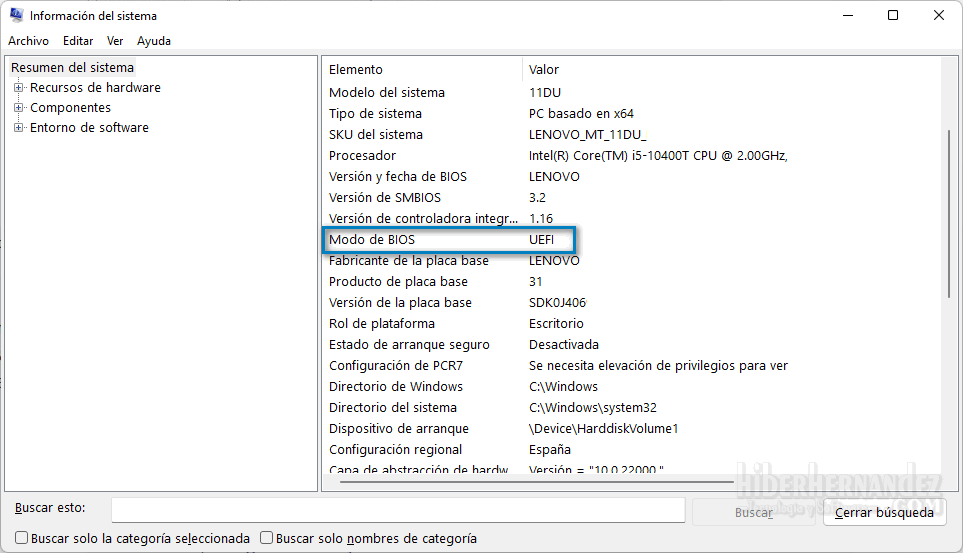963x553 pixels.
Task: Click the Cerrar búsqueda button
Action: [884, 512]
